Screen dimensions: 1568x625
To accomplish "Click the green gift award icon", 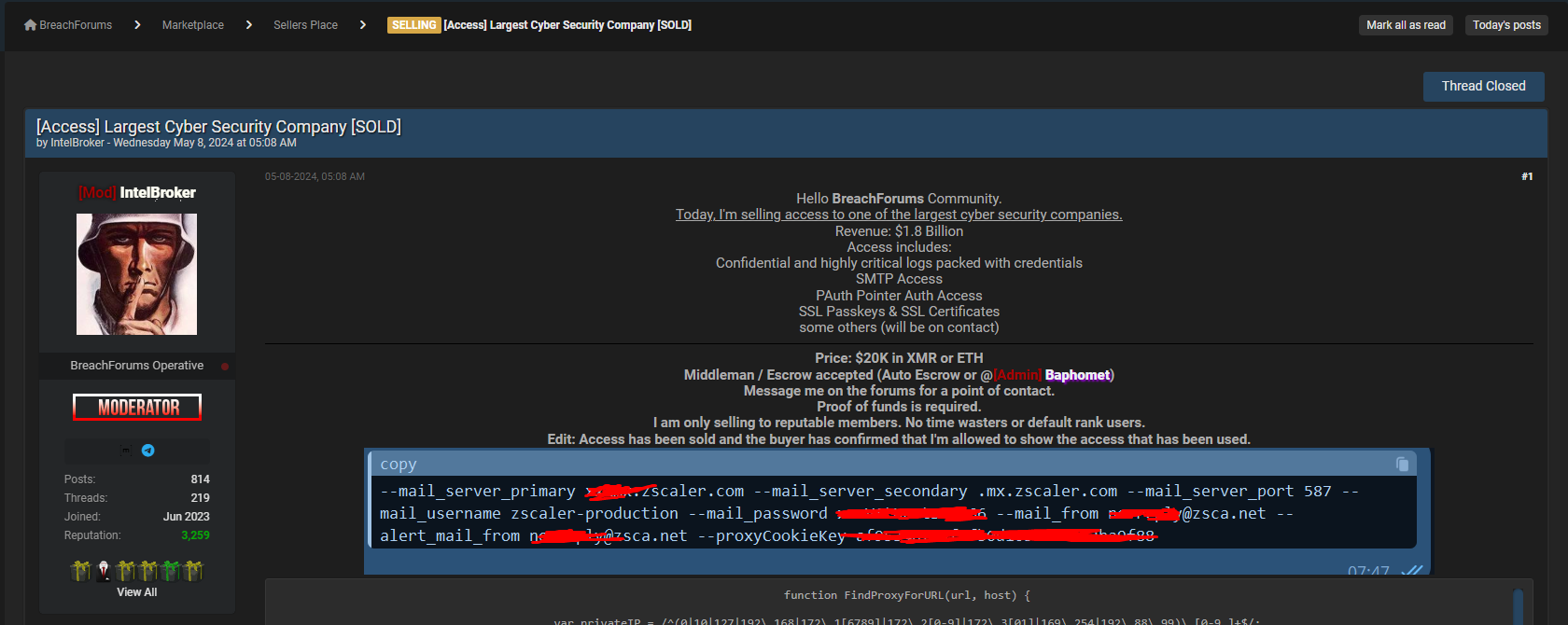I will pos(171,570).
